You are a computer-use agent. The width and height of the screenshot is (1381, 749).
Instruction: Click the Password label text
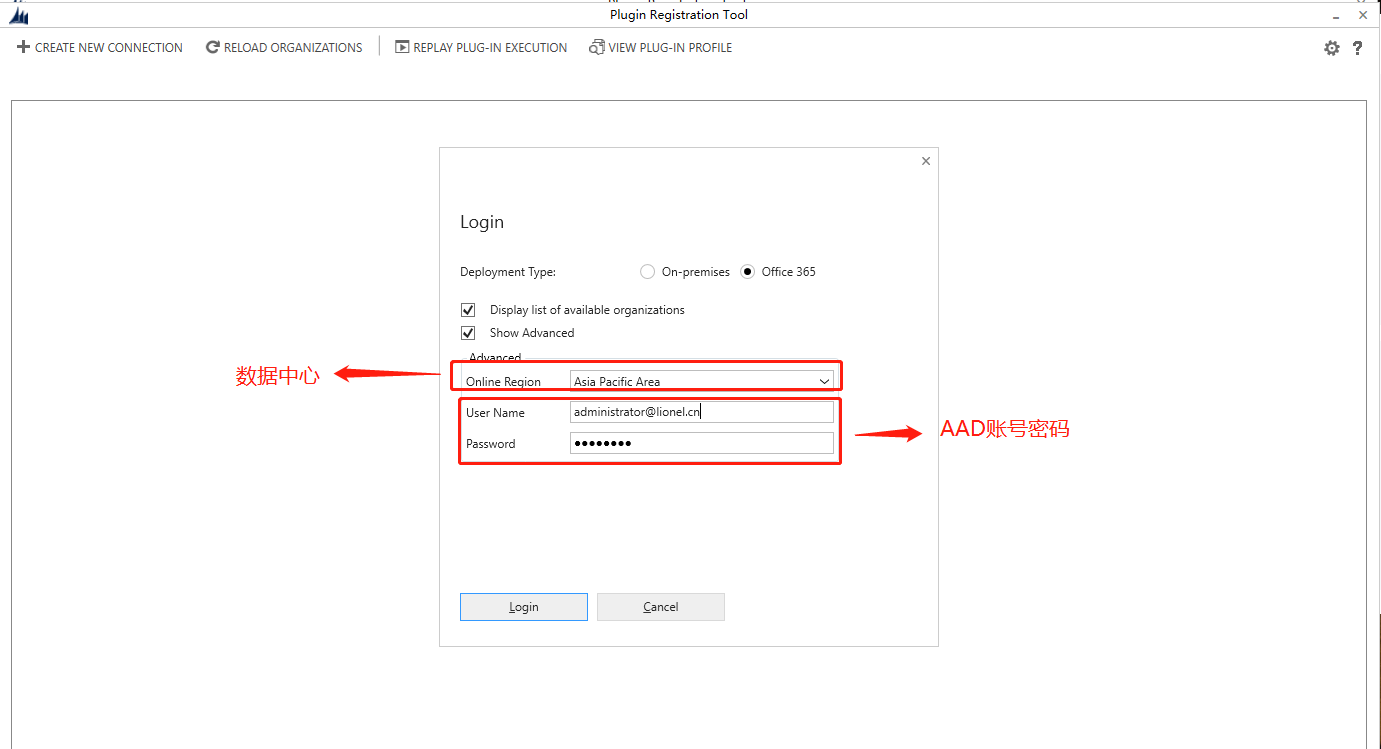coord(491,444)
